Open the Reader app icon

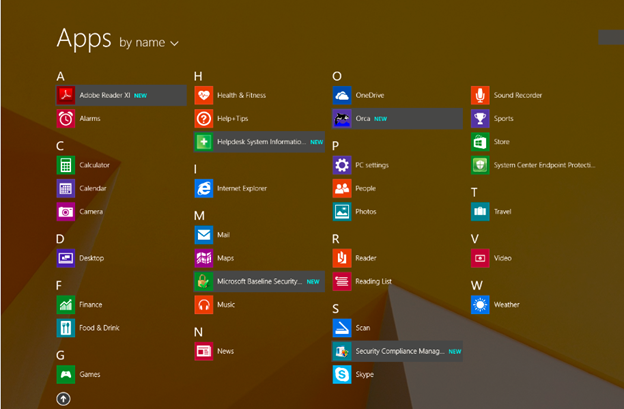click(342, 258)
